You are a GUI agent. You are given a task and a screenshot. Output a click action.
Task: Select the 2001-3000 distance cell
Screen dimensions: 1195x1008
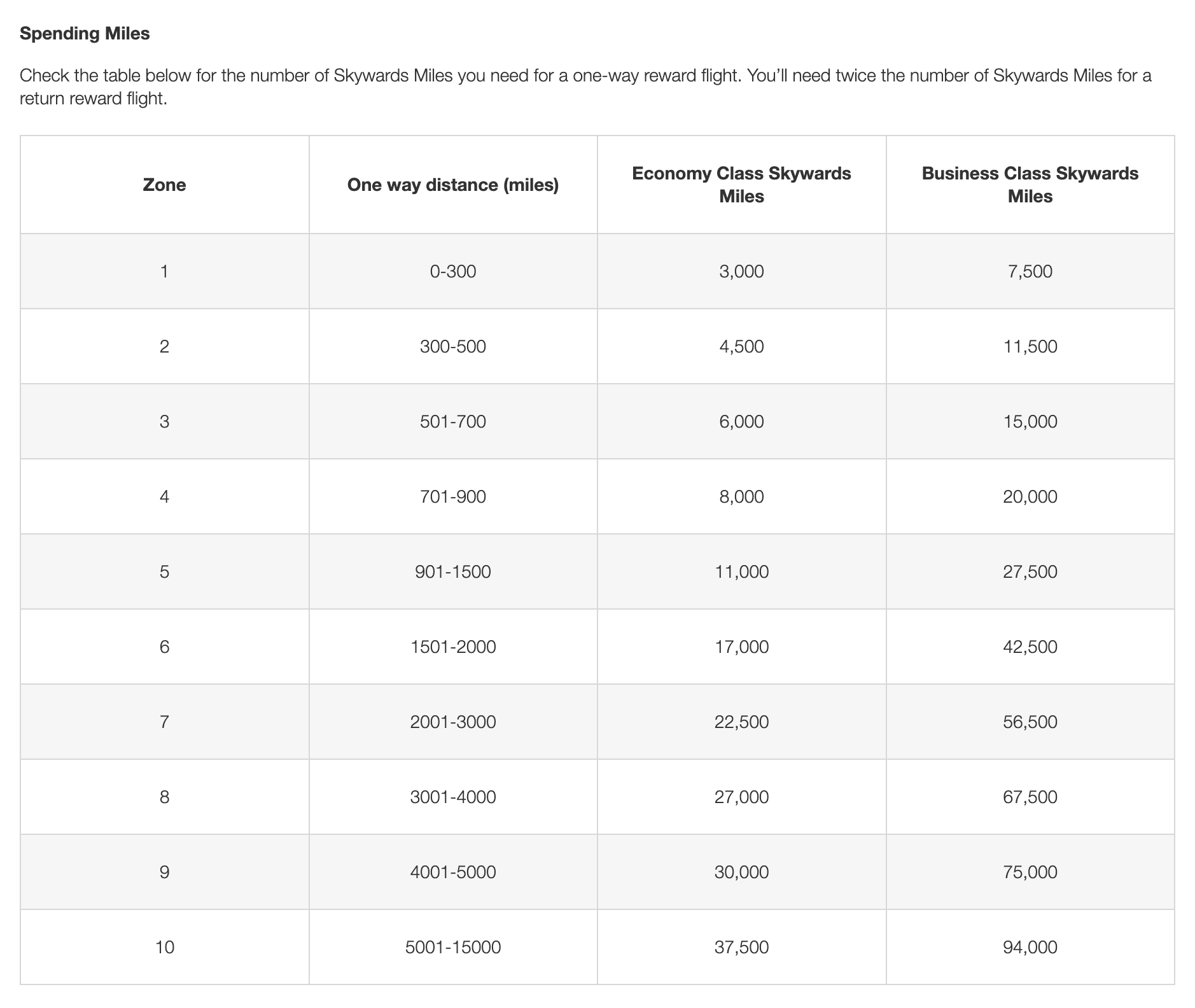pyautogui.click(x=453, y=722)
